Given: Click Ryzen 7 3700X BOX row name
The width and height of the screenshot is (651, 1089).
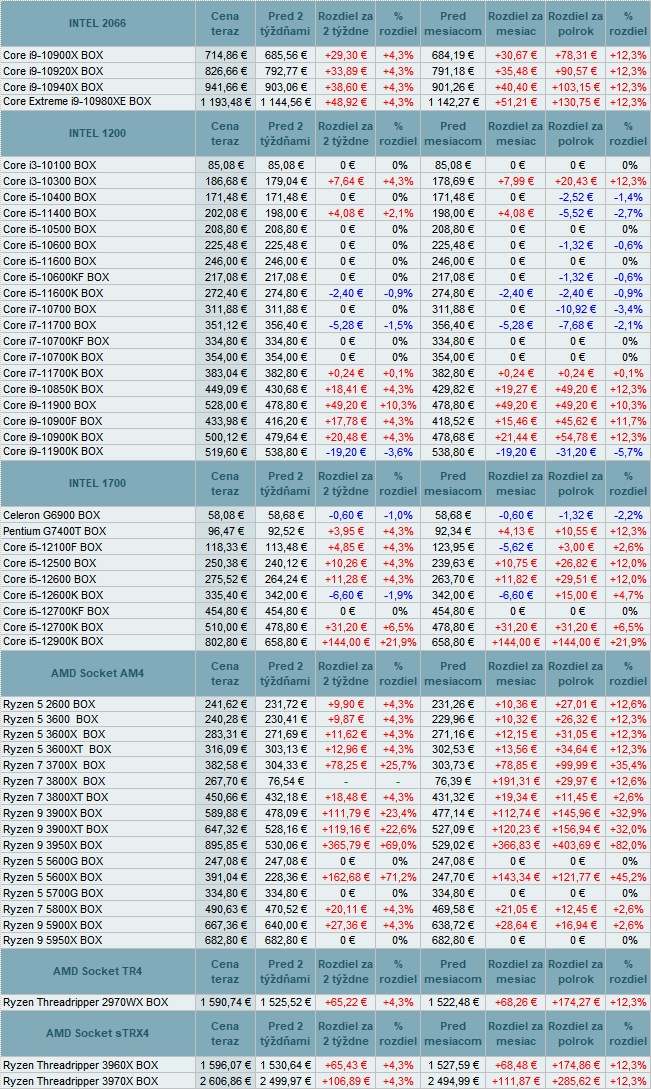Looking at the screenshot, I should pyautogui.click(x=54, y=765).
